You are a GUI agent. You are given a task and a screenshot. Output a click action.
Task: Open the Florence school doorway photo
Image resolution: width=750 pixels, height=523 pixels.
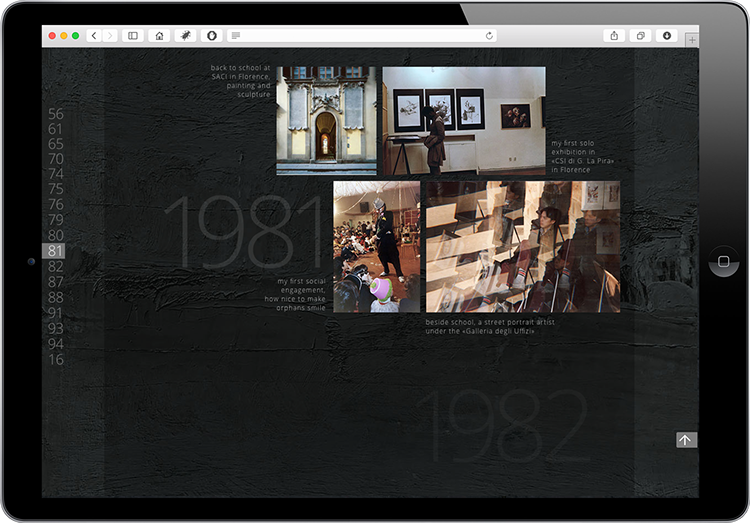pos(326,120)
